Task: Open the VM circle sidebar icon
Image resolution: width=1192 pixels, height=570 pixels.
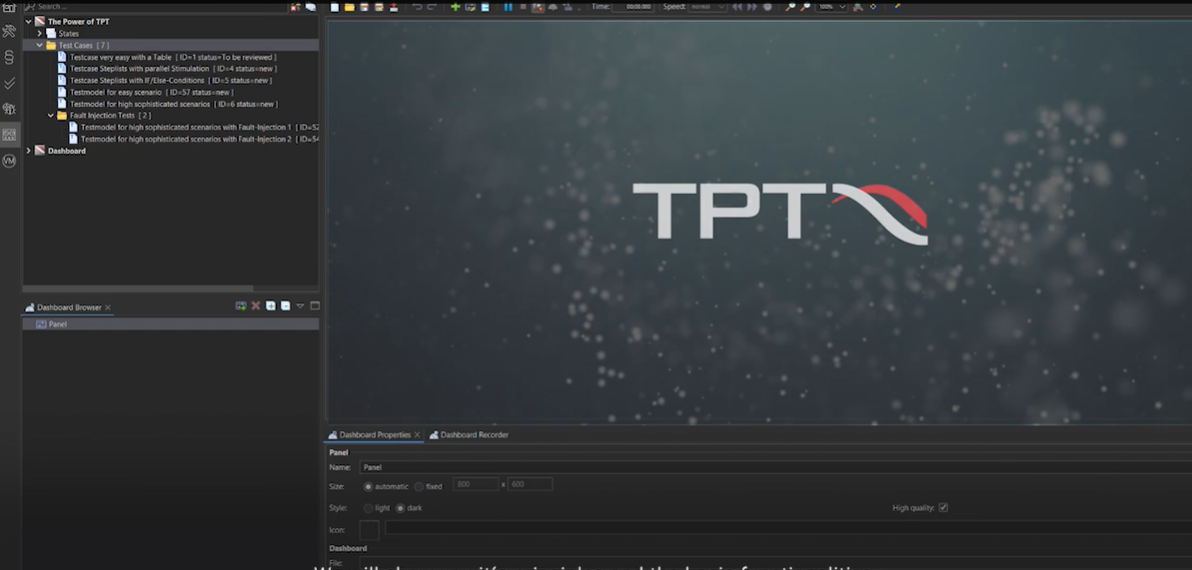Action: (x=9, y=160)
